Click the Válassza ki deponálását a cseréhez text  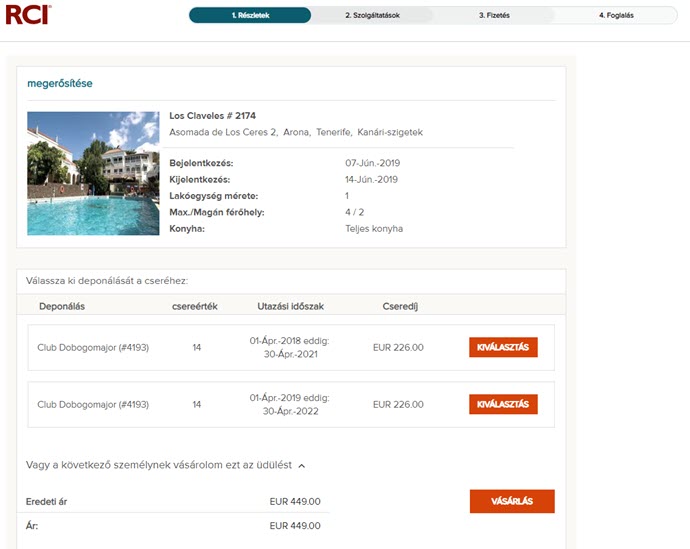[x=107, y=281]
